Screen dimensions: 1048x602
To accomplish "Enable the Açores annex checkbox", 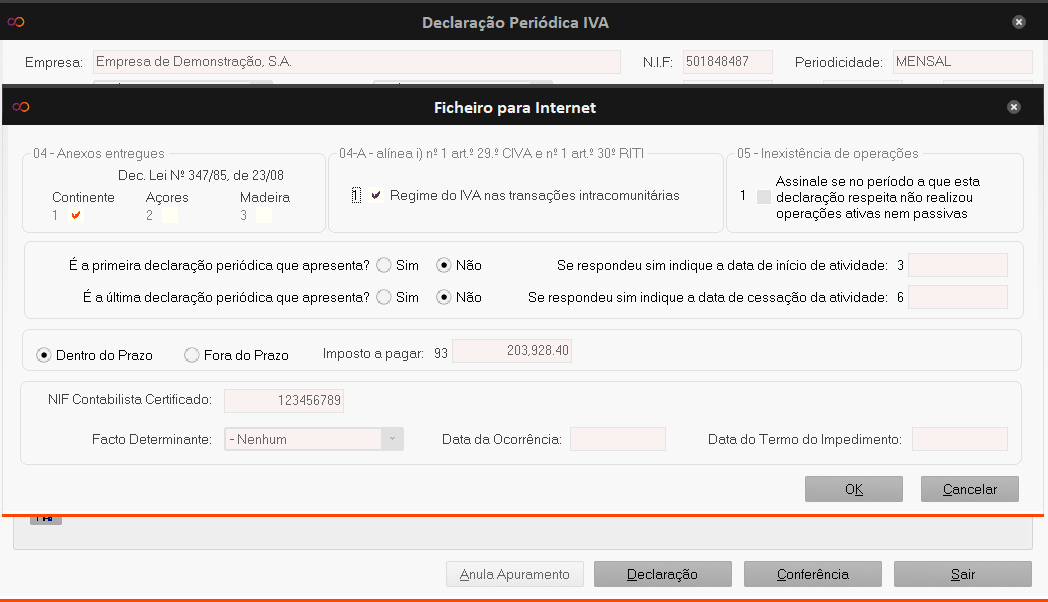I will point(170,215).
